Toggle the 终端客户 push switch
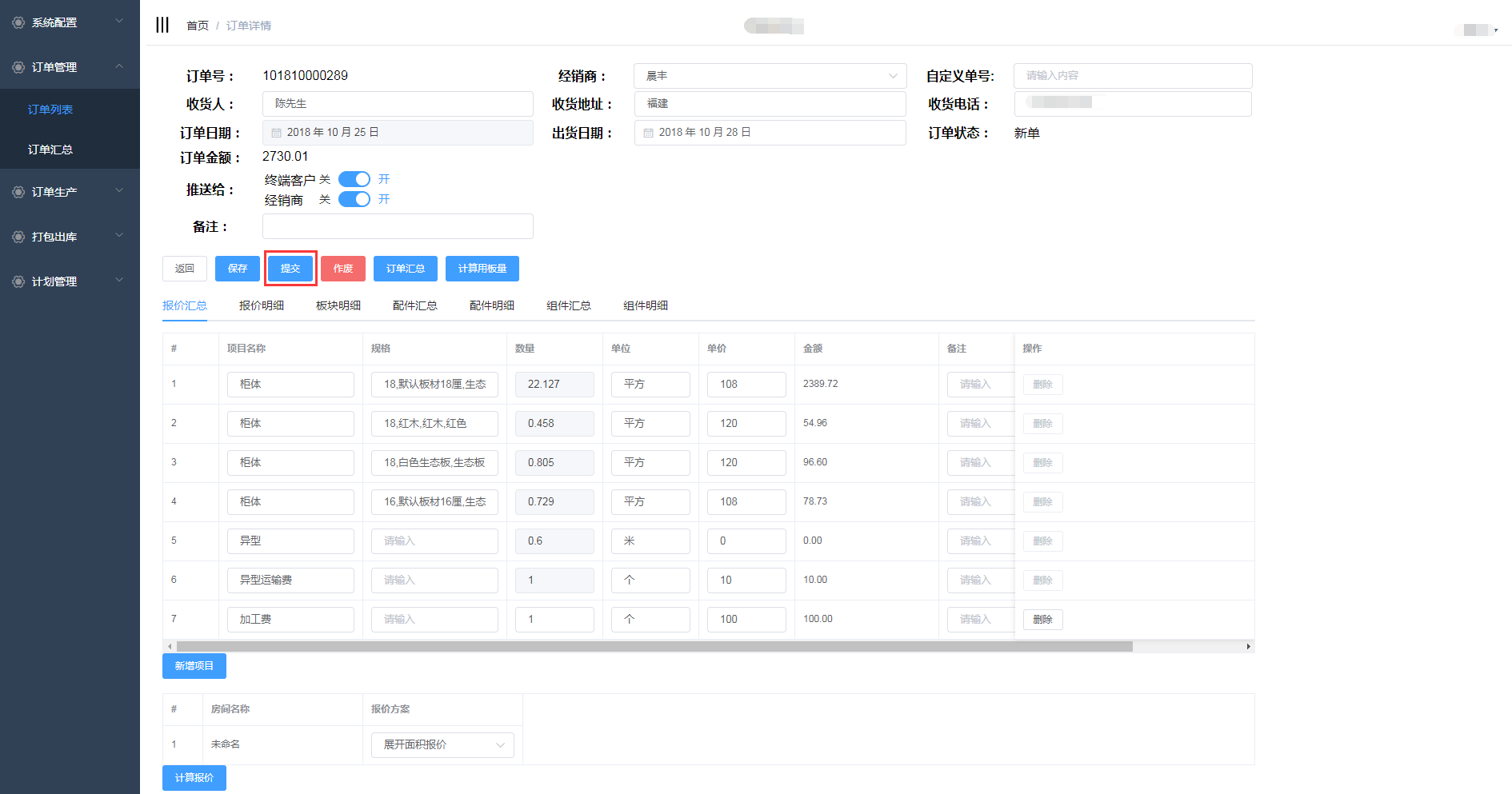Screen dimensions: 1512x794 (354, 179)
